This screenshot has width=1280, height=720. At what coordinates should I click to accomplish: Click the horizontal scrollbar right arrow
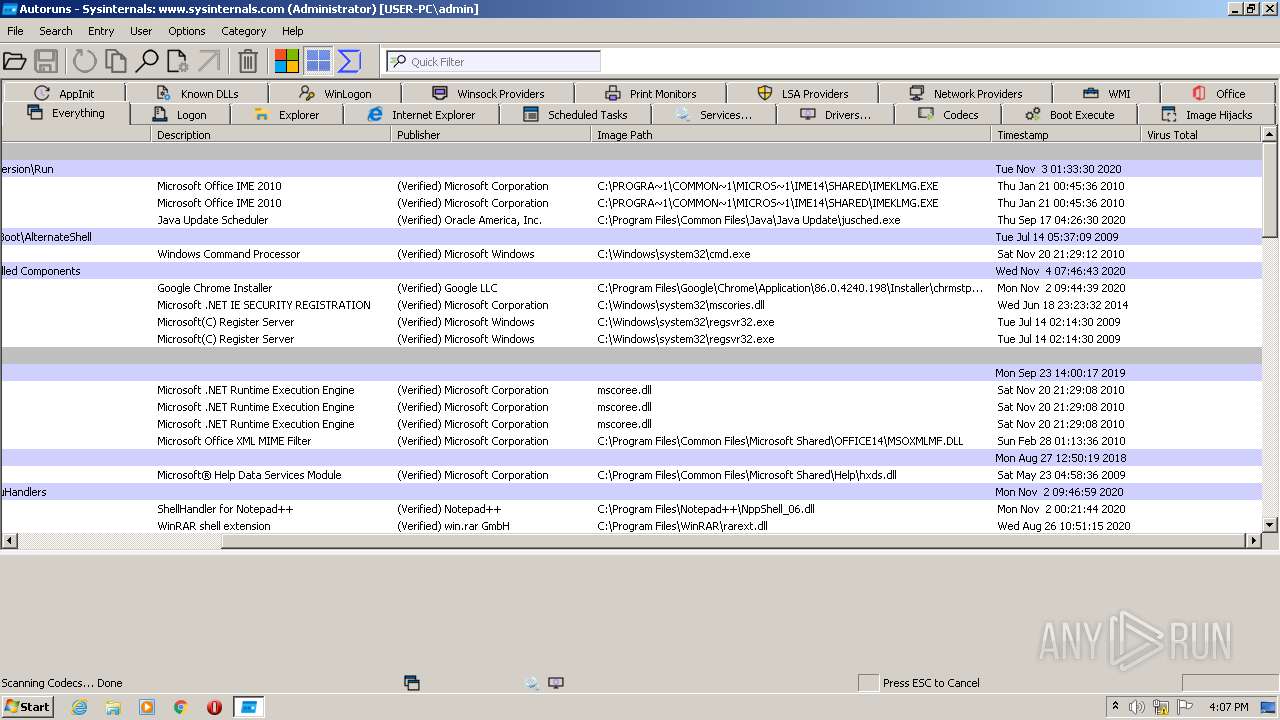pos(1254,540)
